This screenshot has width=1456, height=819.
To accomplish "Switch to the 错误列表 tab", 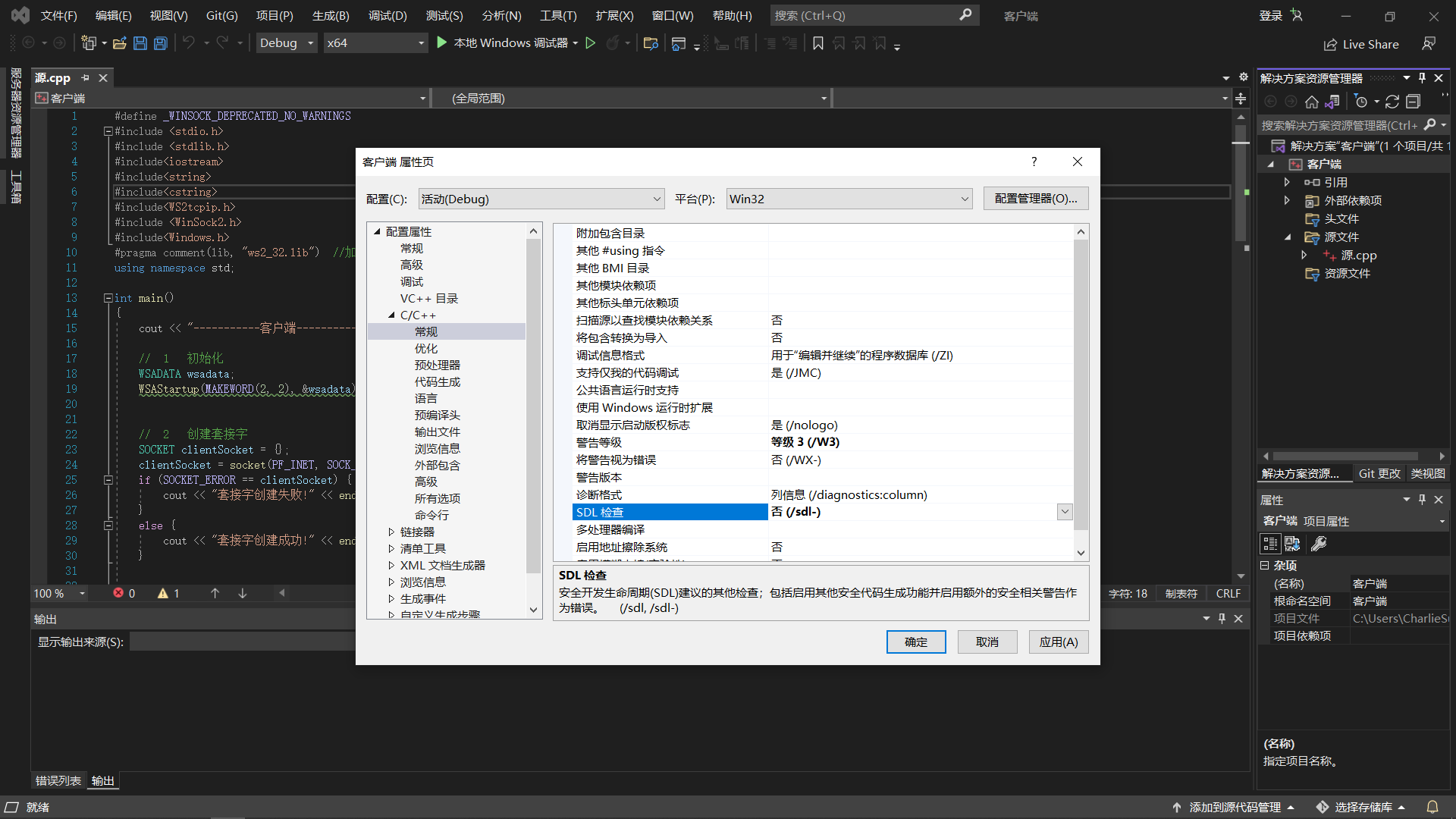I will point(58,780).
